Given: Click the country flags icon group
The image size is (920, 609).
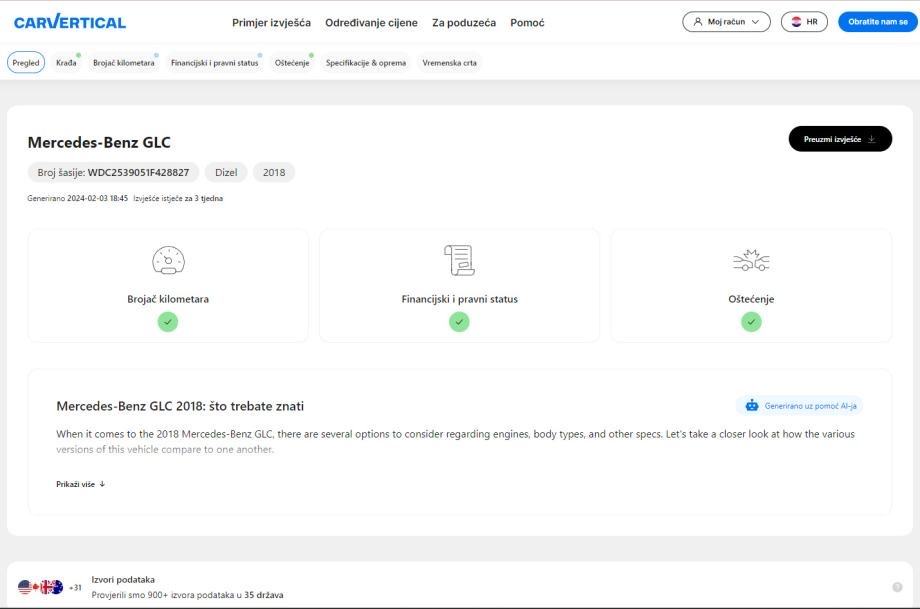Looking at the screenshot, I should pyautogui.click(x=40, y=587).
